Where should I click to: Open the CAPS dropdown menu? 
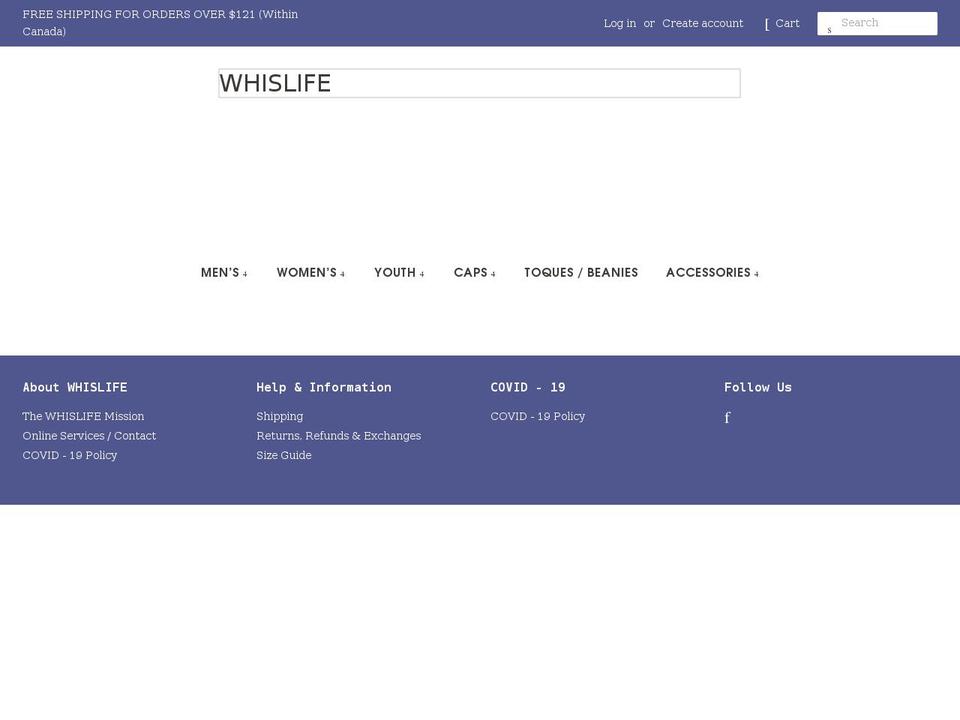pos(474,272)
